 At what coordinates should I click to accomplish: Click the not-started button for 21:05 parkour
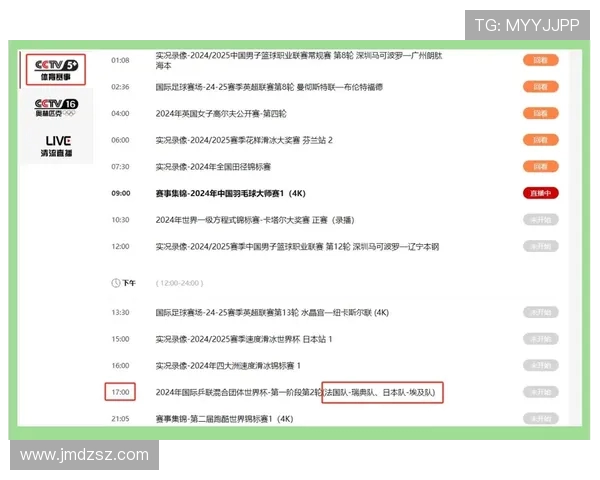pyautogui.click(x=541, y=419)
